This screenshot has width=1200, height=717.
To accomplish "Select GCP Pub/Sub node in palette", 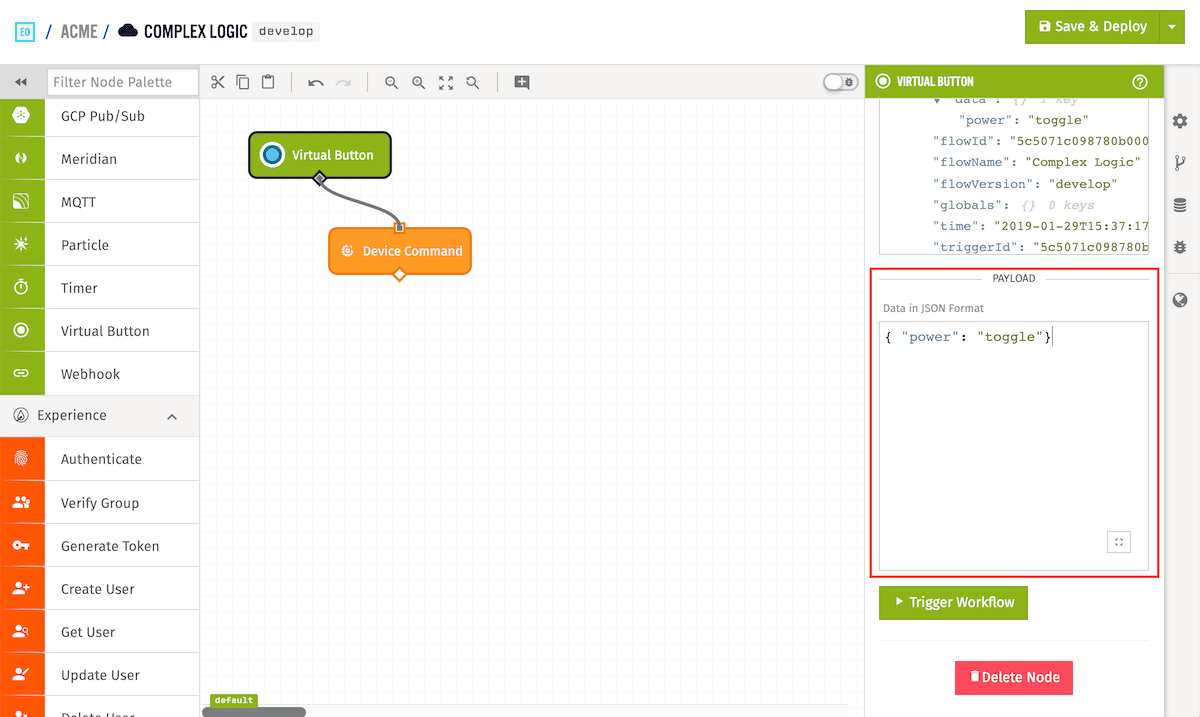I will point(100,116).
